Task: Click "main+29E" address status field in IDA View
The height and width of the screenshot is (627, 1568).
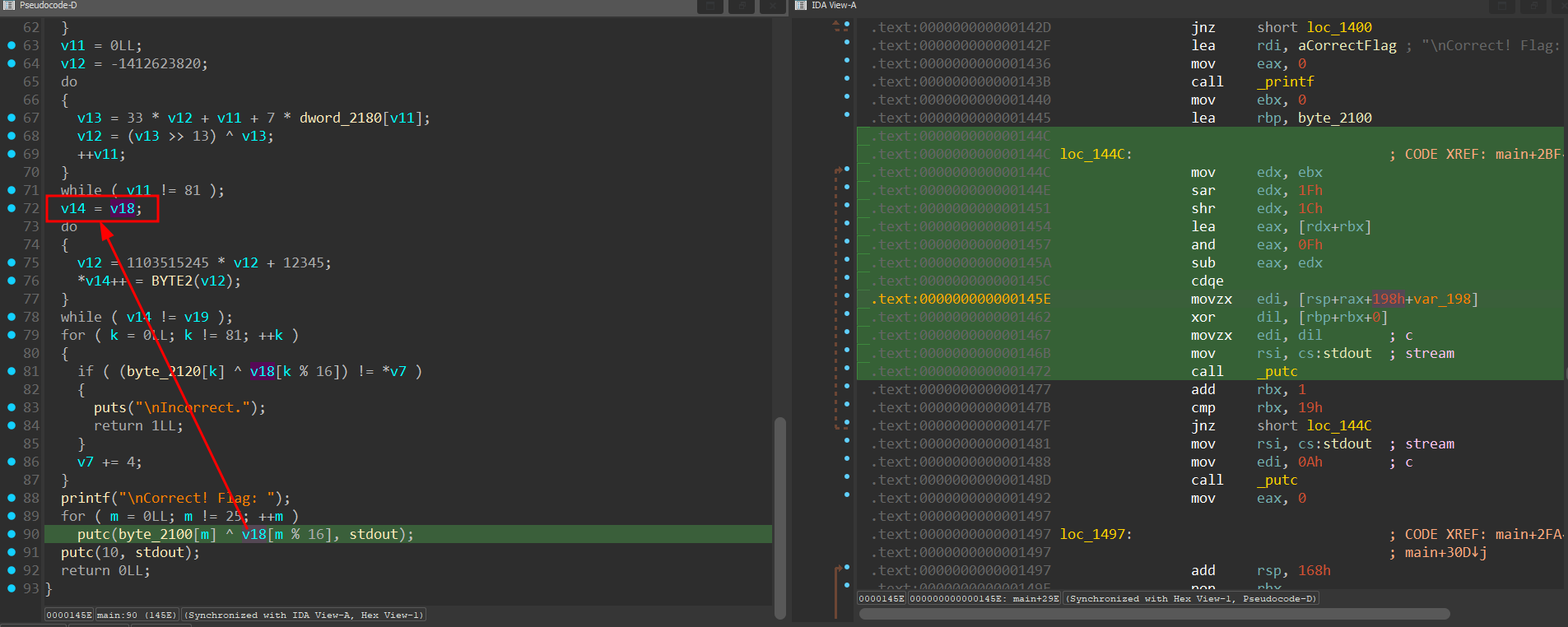Action: point(984,598)
